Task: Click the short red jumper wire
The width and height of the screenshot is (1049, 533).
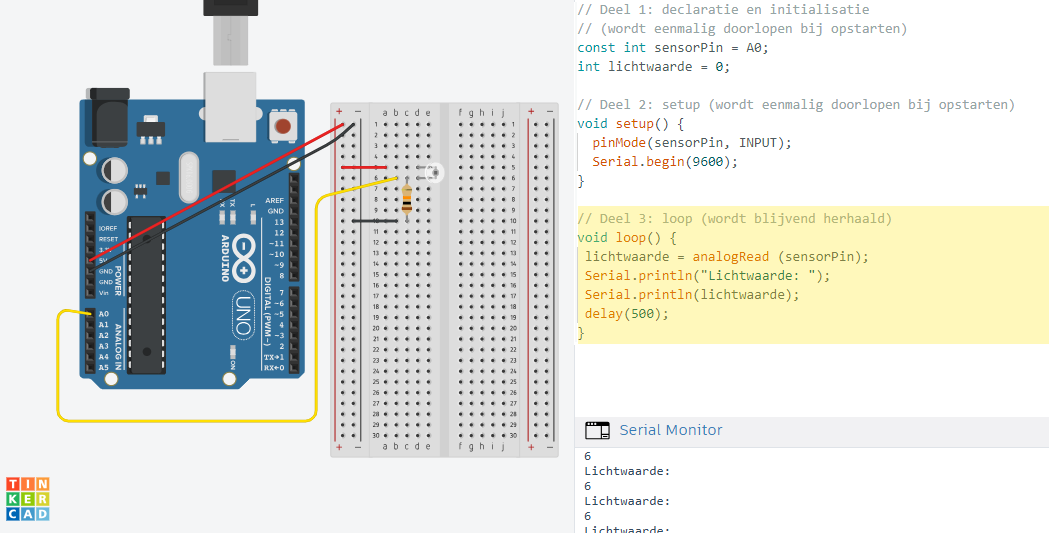Action: (x=364, y=167)
